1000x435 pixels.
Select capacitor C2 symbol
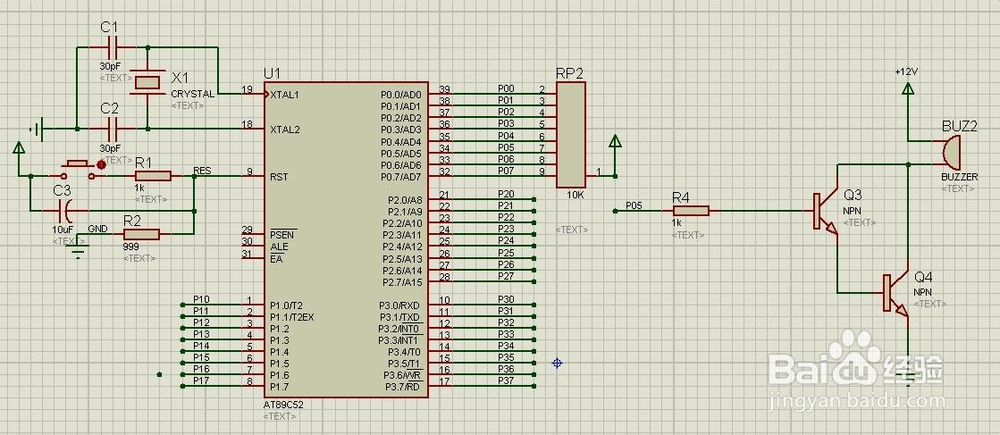[x=112, y=129]
